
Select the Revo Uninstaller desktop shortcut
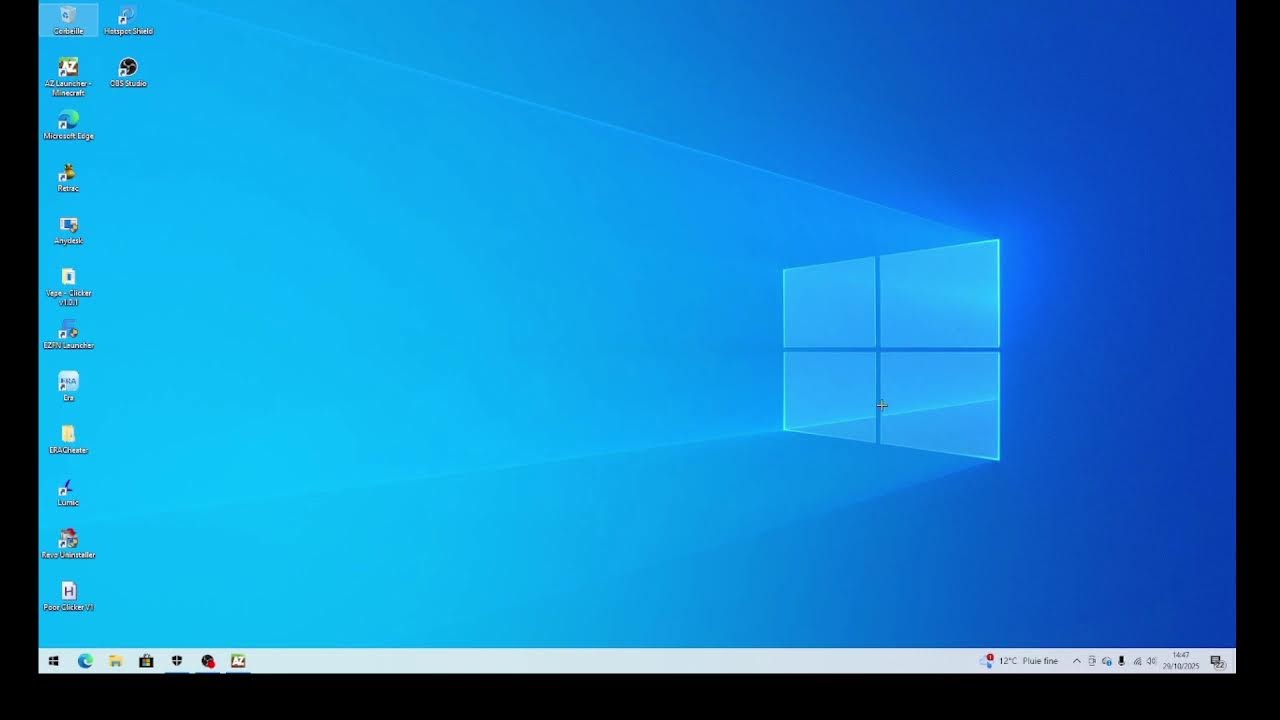[68, 544]
